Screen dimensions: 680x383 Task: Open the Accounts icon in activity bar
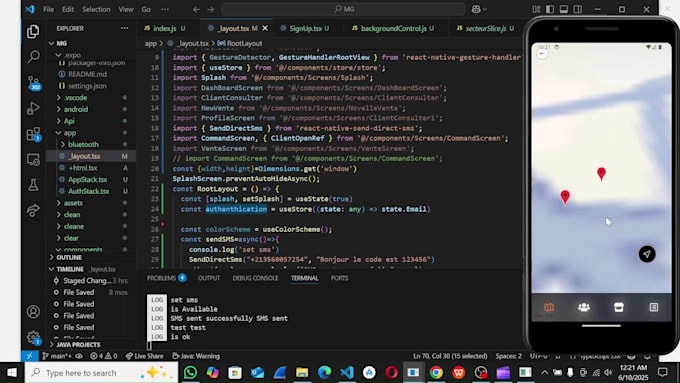tap(33, 311)
